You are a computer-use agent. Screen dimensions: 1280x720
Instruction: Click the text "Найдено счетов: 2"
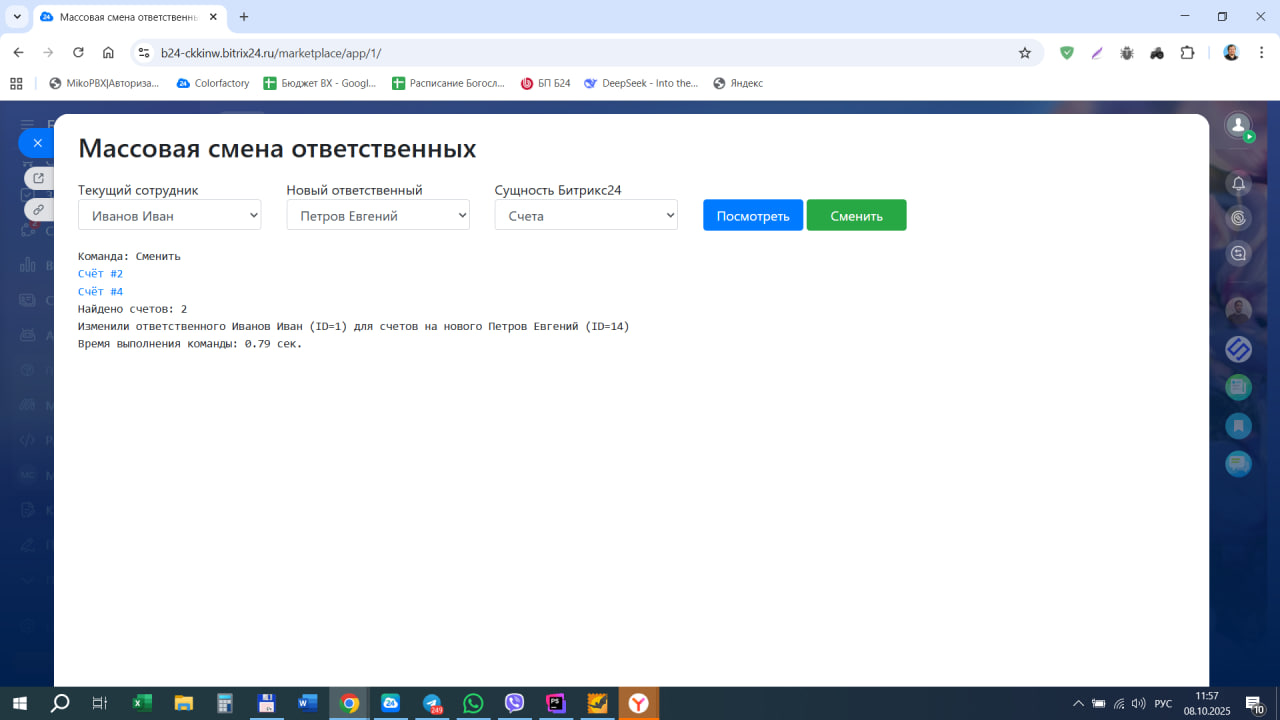pyautogui.click(x=132, y=309)
